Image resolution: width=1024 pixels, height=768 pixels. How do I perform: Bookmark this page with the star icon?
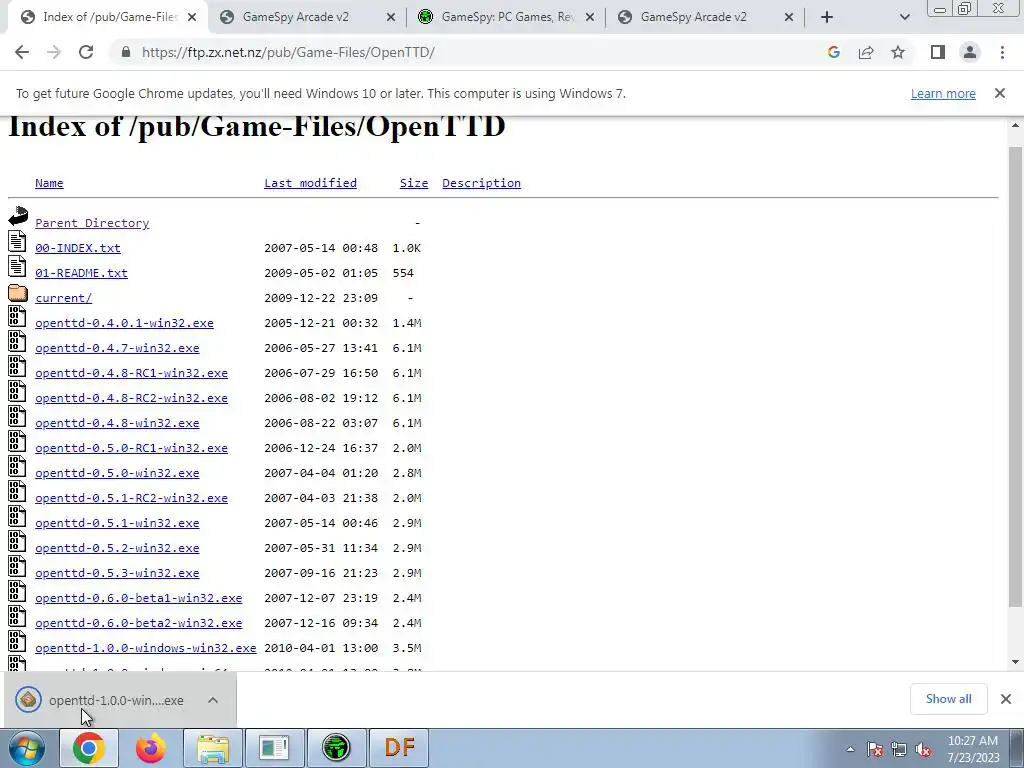coord(898,52)
